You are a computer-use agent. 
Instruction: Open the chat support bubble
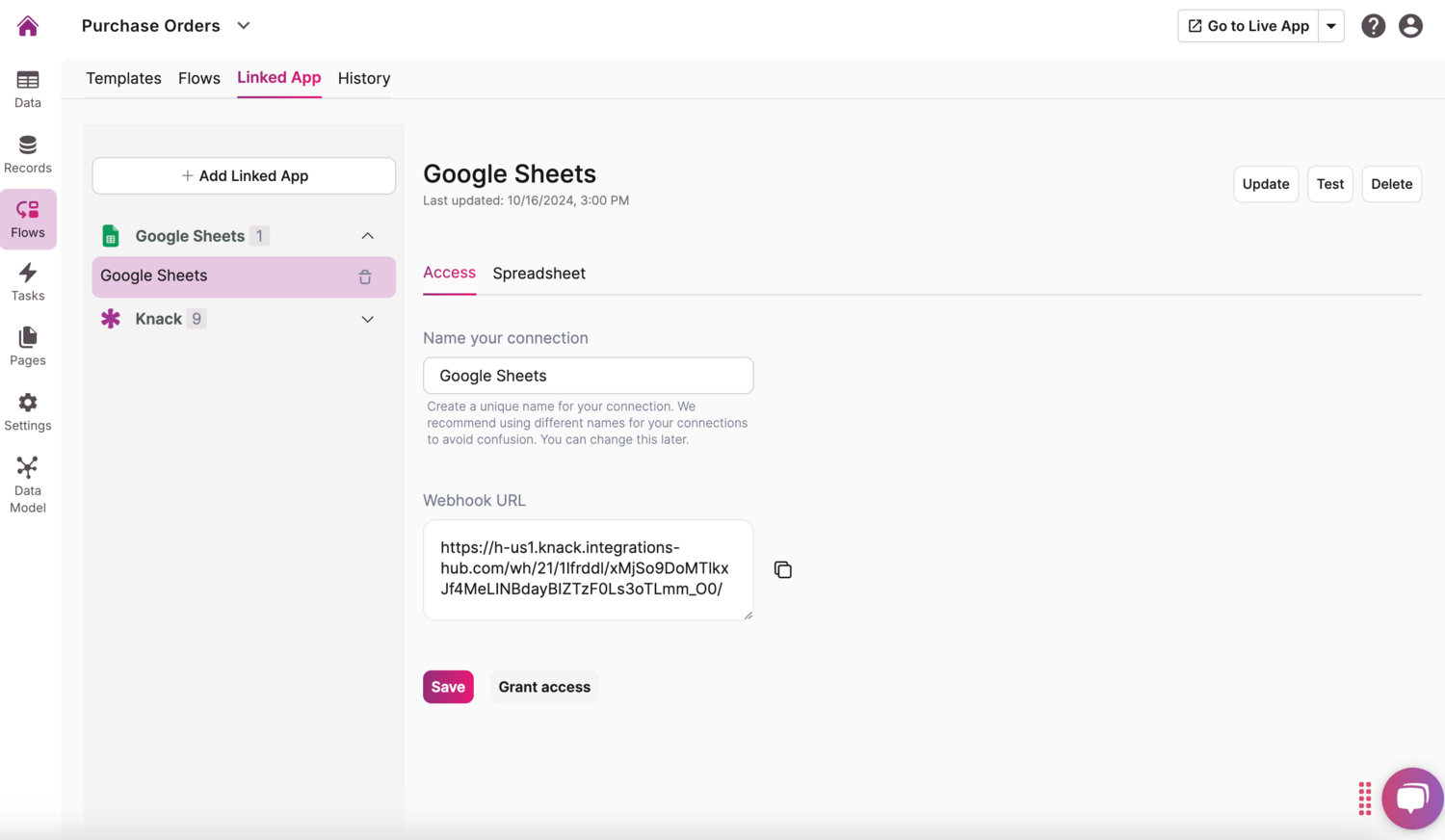click(x=1411, y=798)
